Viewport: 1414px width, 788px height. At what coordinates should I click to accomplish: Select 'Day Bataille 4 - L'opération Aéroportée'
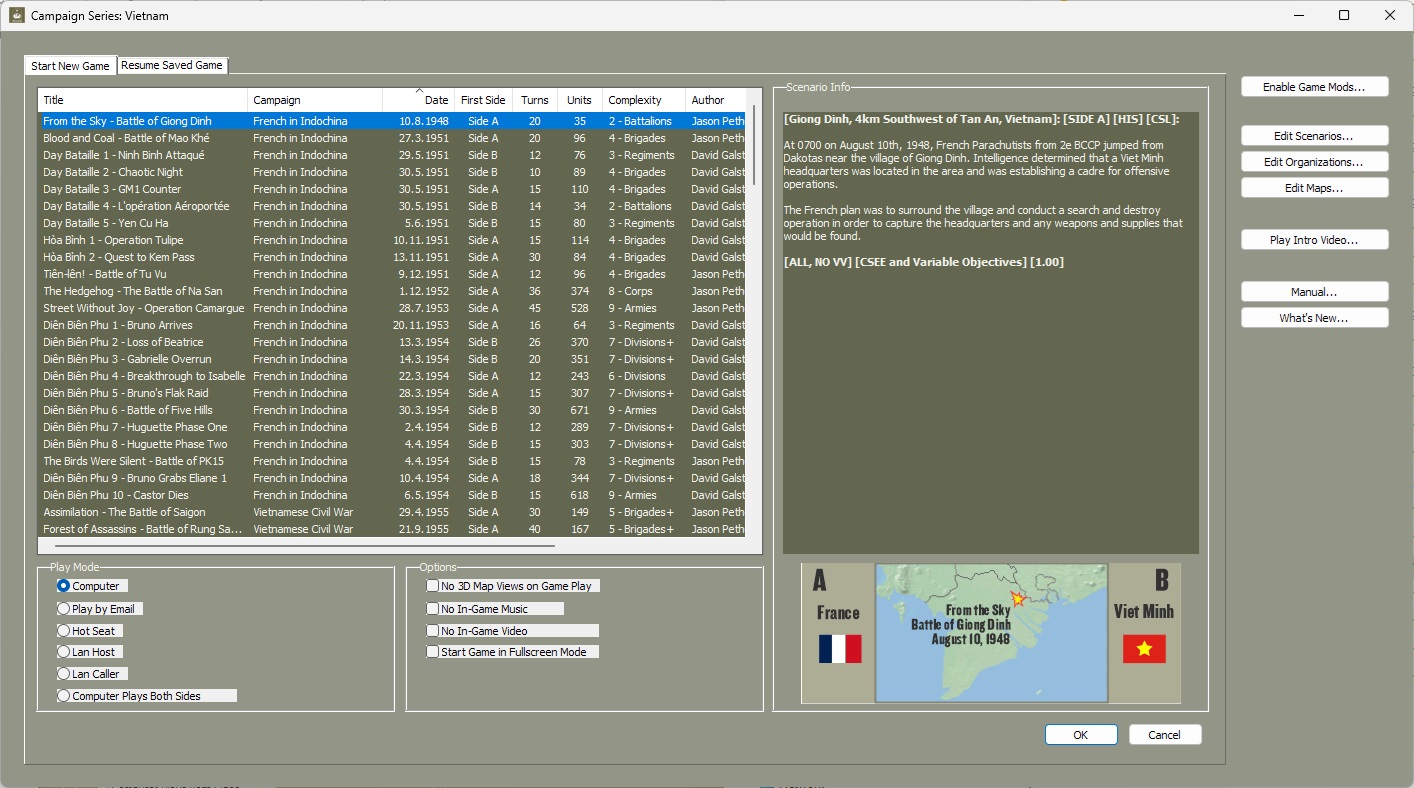click(x=392, y=206)
